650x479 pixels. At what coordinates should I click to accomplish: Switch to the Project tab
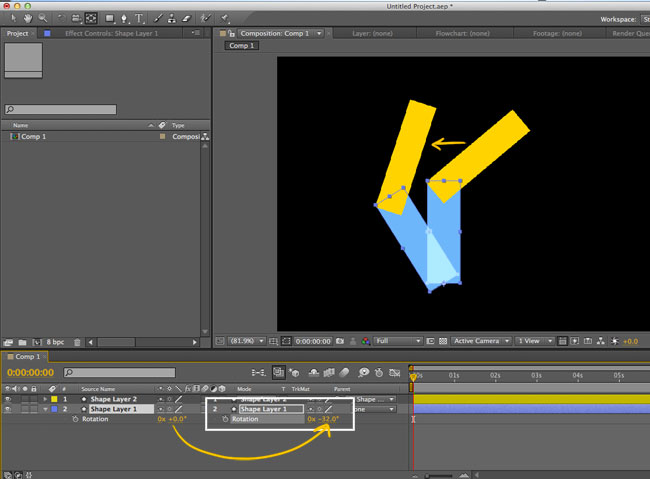coord(17,33)
